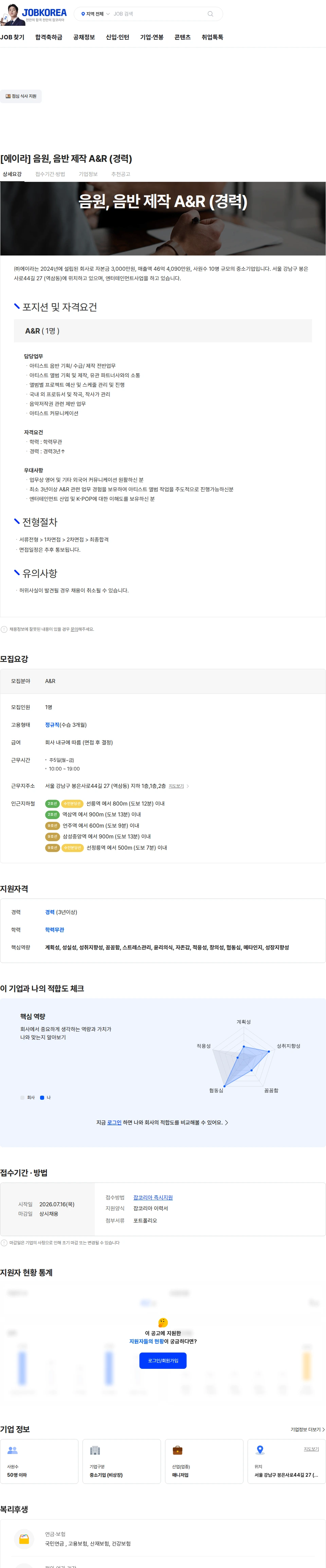The width and height of the screenshot is (326, 1568).
Task: Click the 2호선 badge for 선릉역
Action: (x=52, y=804)
